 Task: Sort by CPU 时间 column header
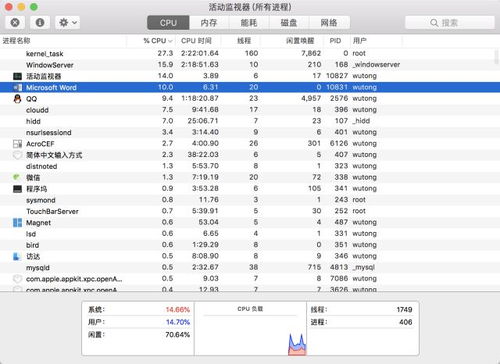tap(197, 41)
